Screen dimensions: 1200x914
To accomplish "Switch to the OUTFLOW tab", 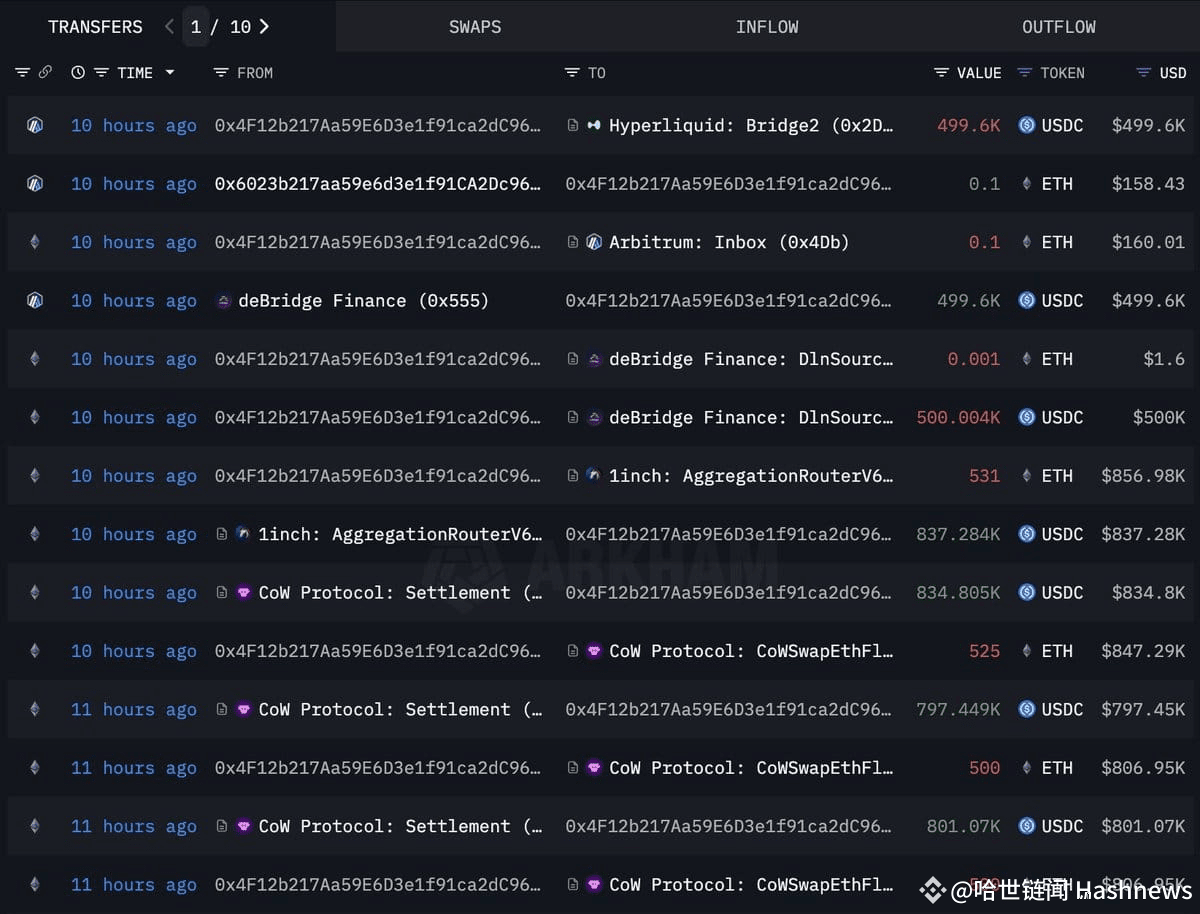I will [1059, 27].
